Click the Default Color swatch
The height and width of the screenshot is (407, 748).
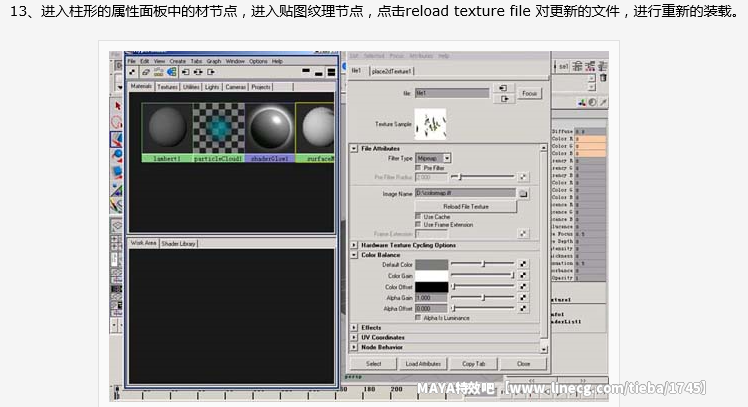(432, 264)
